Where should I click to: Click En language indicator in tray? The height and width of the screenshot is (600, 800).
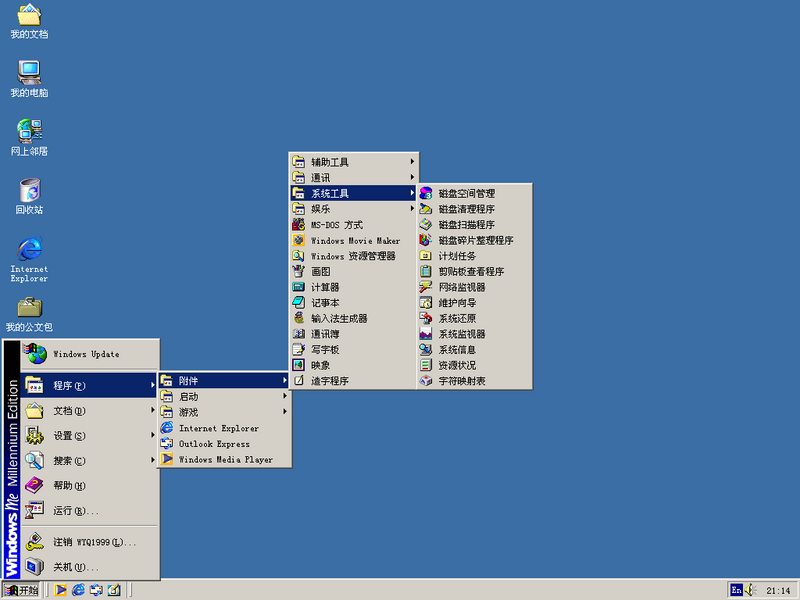(x=736, y=590)
